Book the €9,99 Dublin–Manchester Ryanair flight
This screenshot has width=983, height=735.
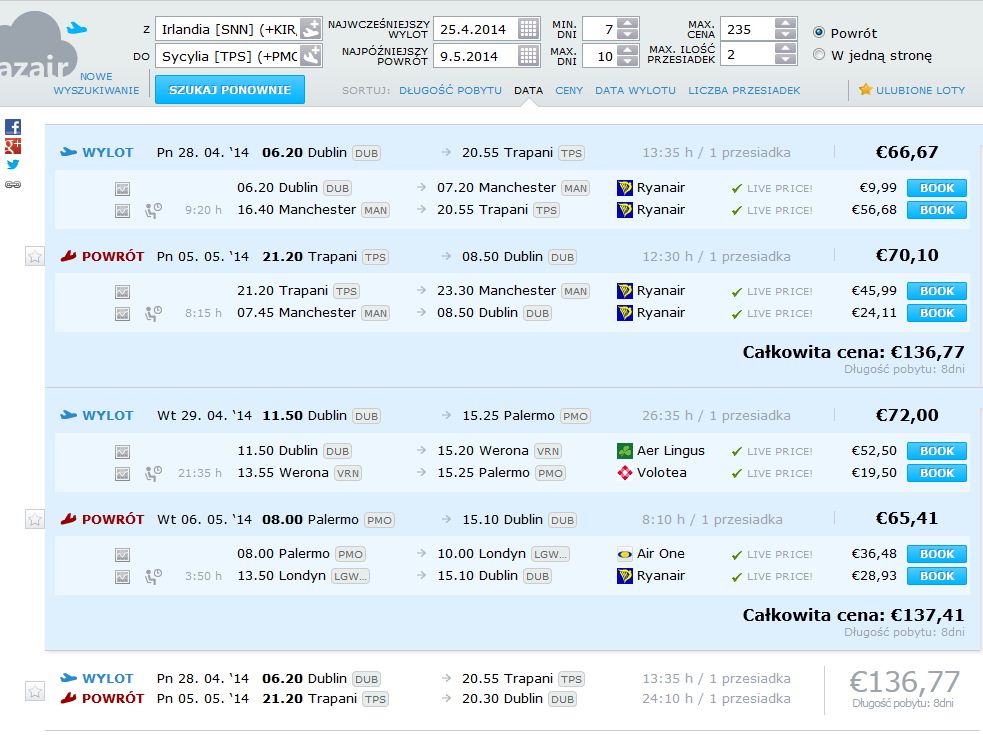[937, 188]
